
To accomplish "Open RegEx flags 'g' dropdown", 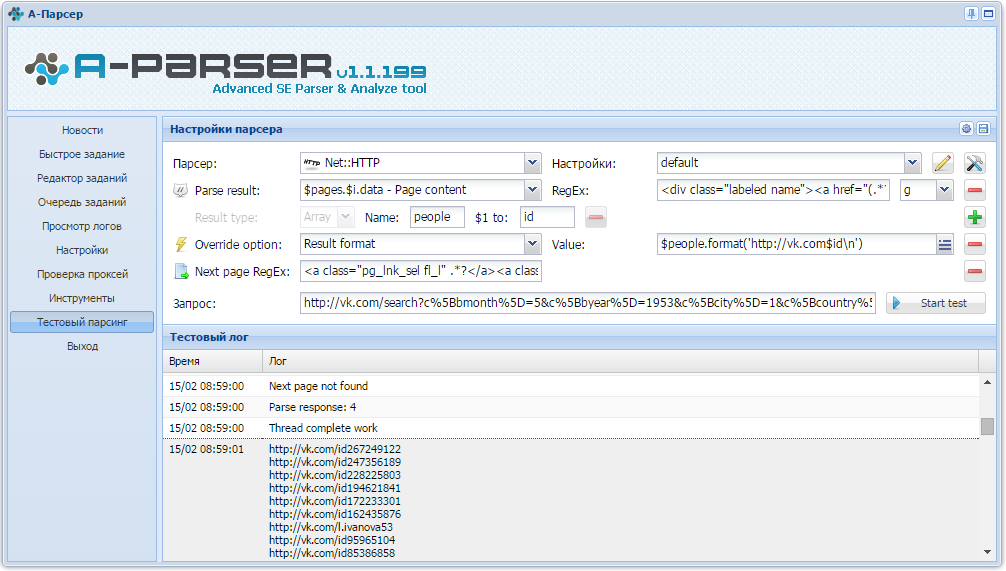I will 944,190.
